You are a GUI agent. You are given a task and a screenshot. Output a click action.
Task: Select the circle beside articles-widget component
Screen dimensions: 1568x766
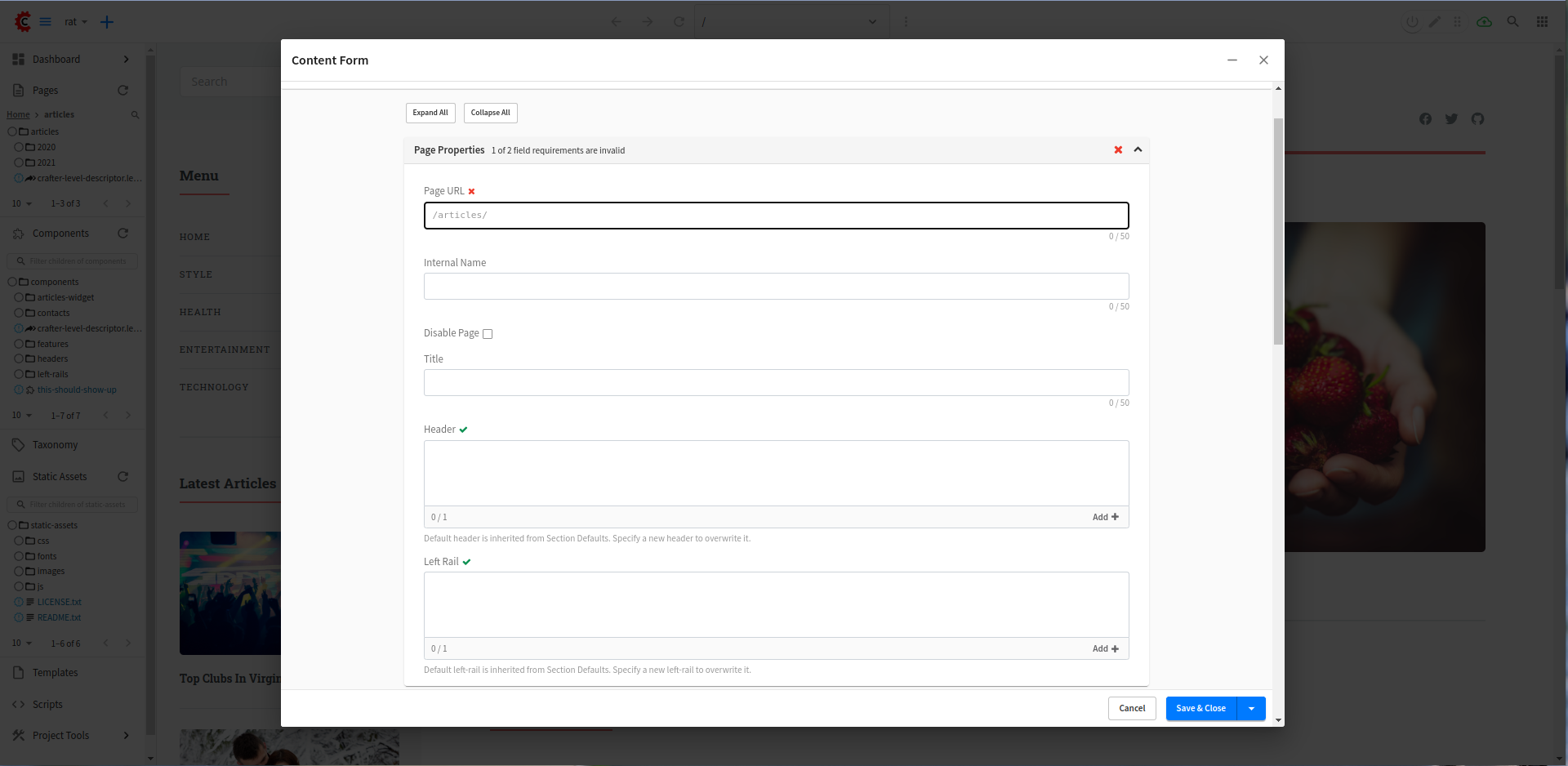point(19,297)
